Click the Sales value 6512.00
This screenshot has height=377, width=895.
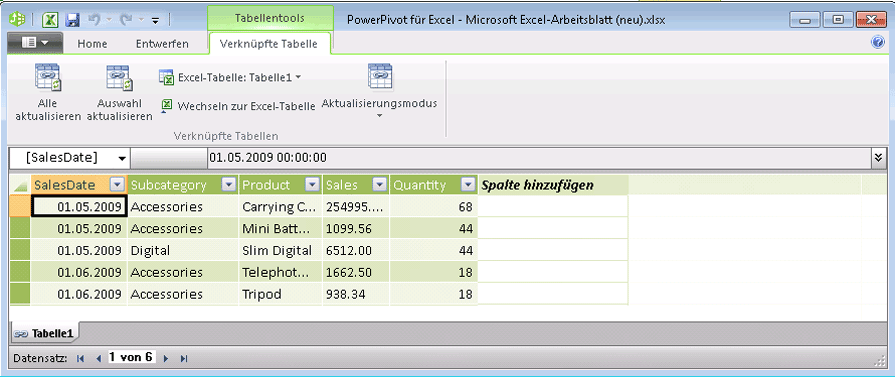(x=356, y=250)
